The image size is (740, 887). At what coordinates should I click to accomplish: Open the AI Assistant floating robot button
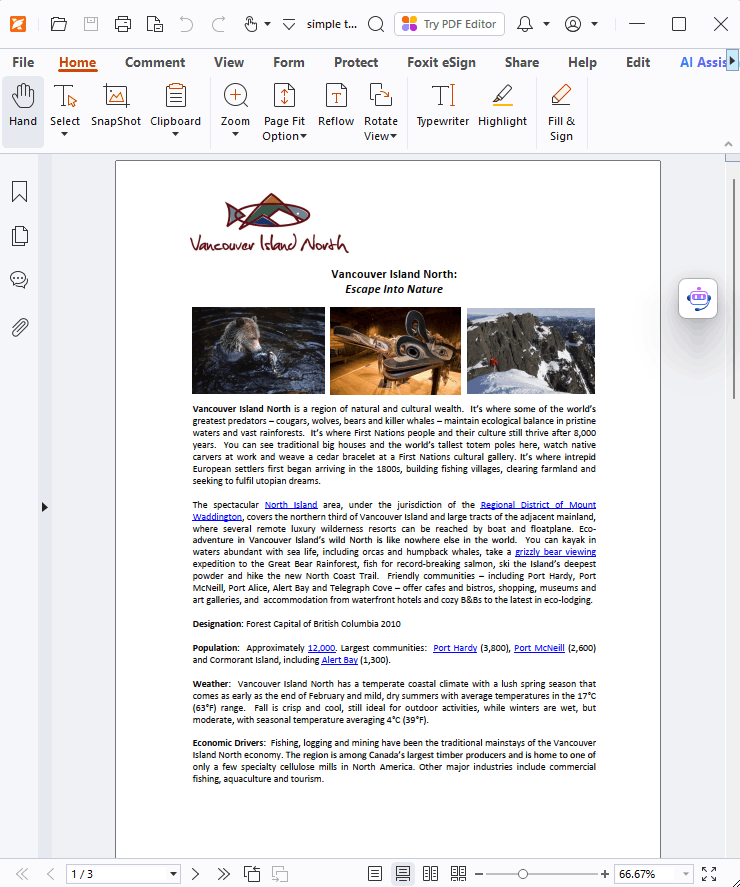[698, 298]
